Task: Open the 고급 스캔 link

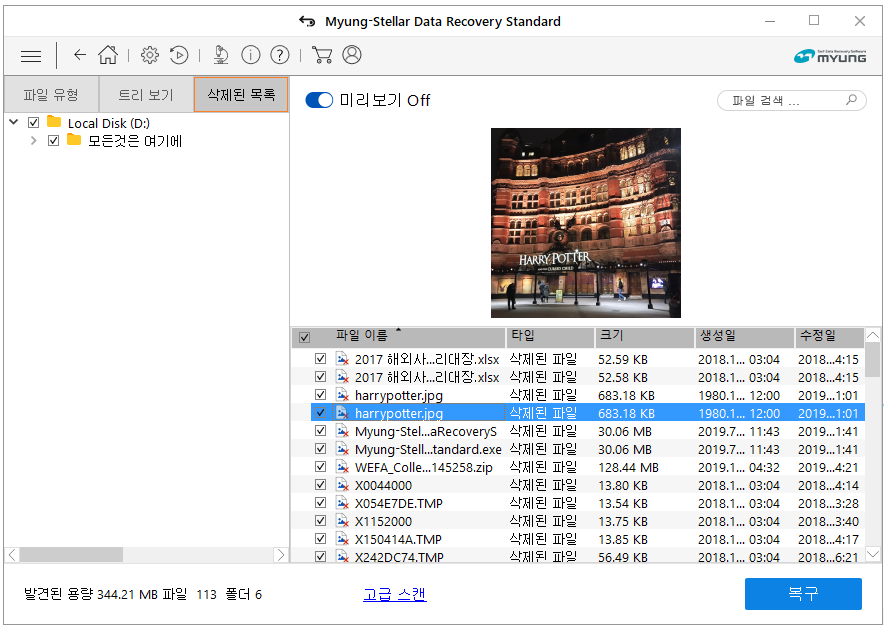Action: click(x=394, y=594)
